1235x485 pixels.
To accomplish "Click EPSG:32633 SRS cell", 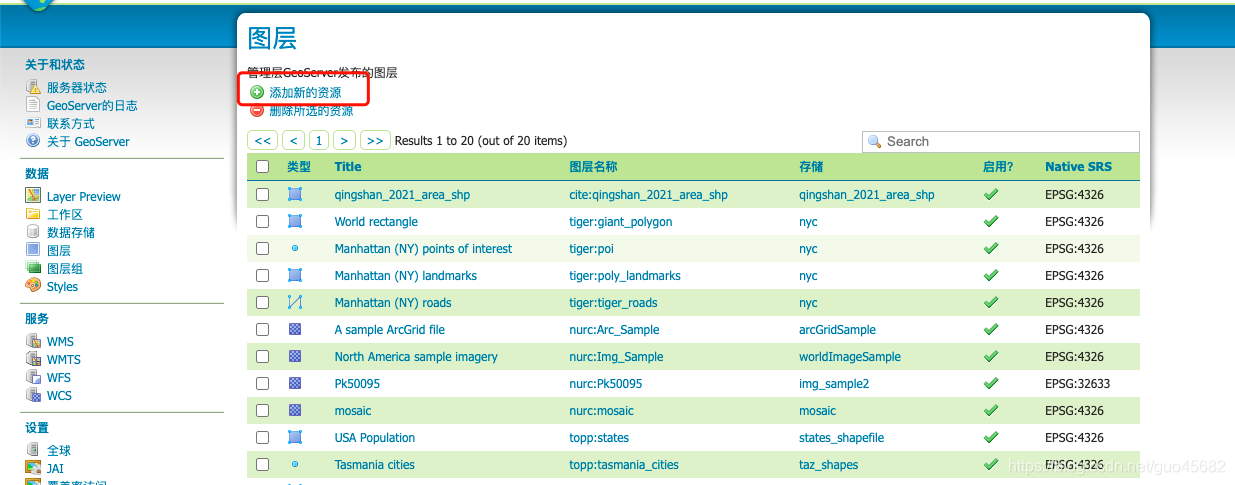I will [1078, 384].
